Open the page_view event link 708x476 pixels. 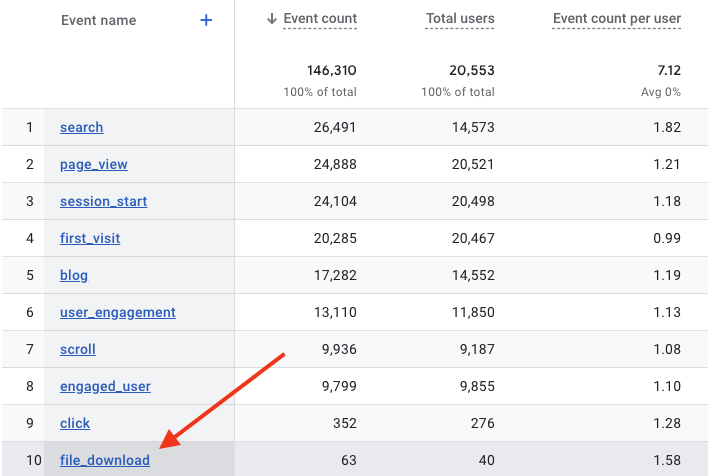coord(93,164)
